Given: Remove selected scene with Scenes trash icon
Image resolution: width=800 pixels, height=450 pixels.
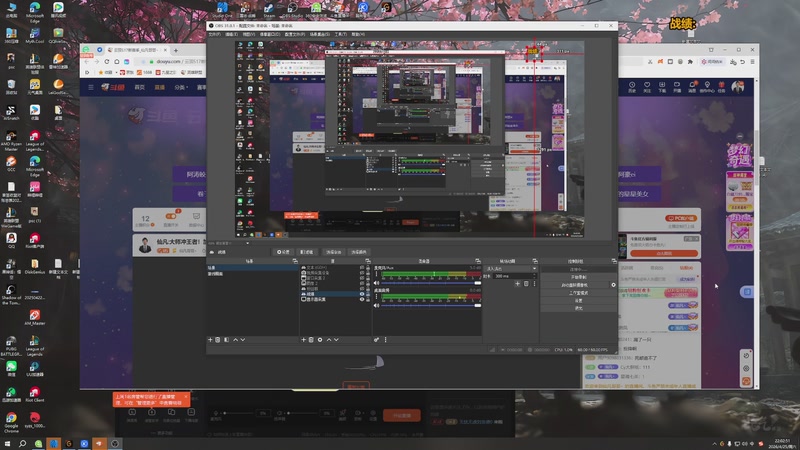Looking at the screenshot, I should pyautogui.click(x=217, y=340).
